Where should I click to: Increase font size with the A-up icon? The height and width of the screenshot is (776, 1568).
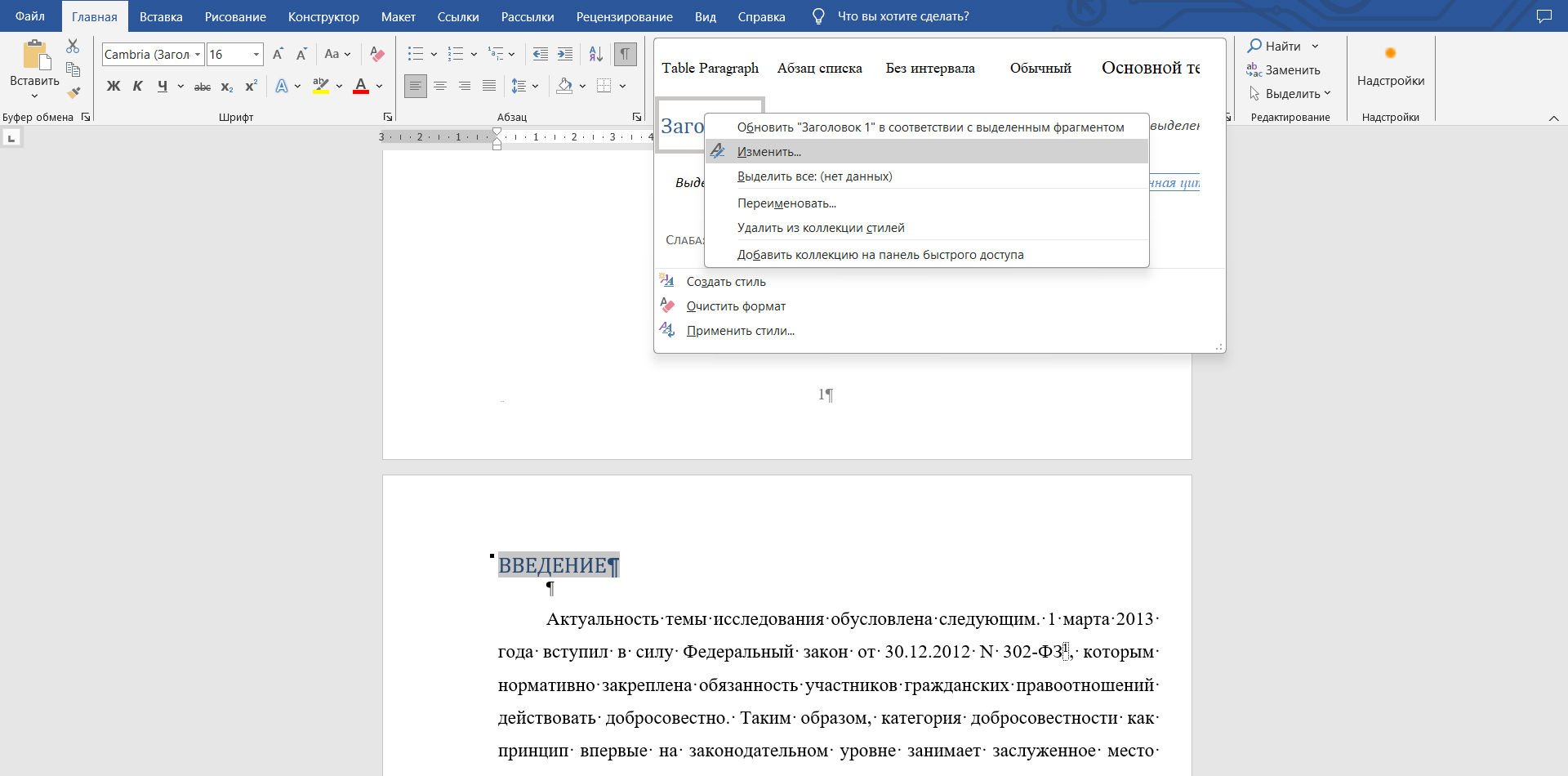278,54
